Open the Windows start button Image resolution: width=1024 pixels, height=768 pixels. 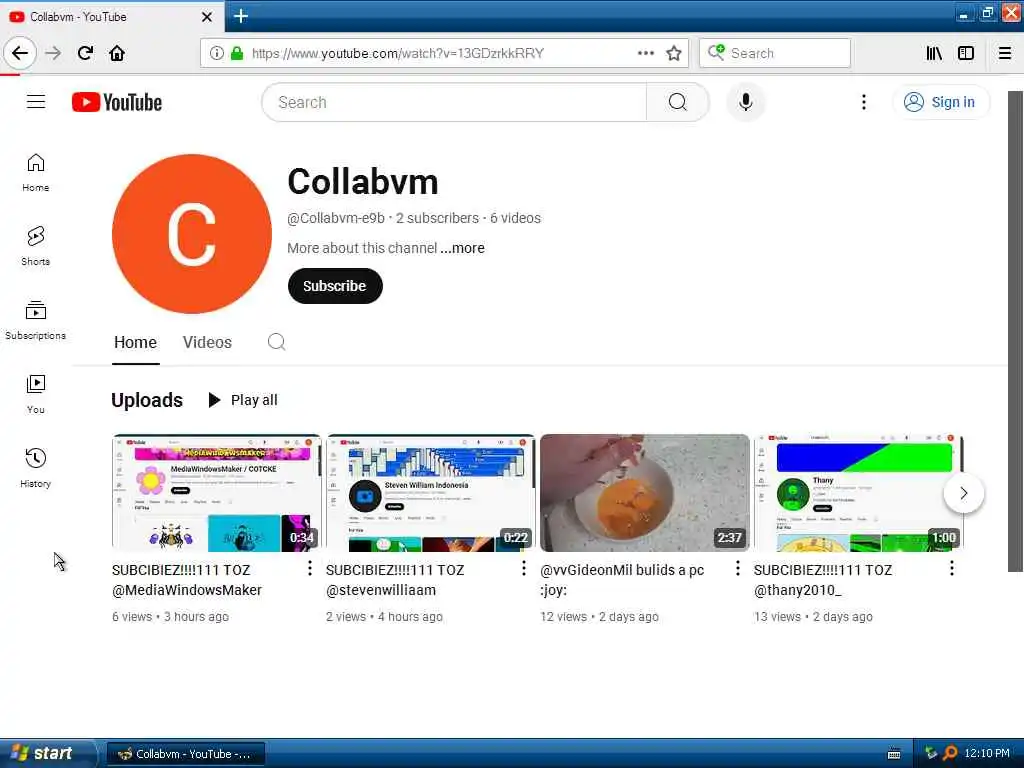pyautogui.click(x=48, y=754)
